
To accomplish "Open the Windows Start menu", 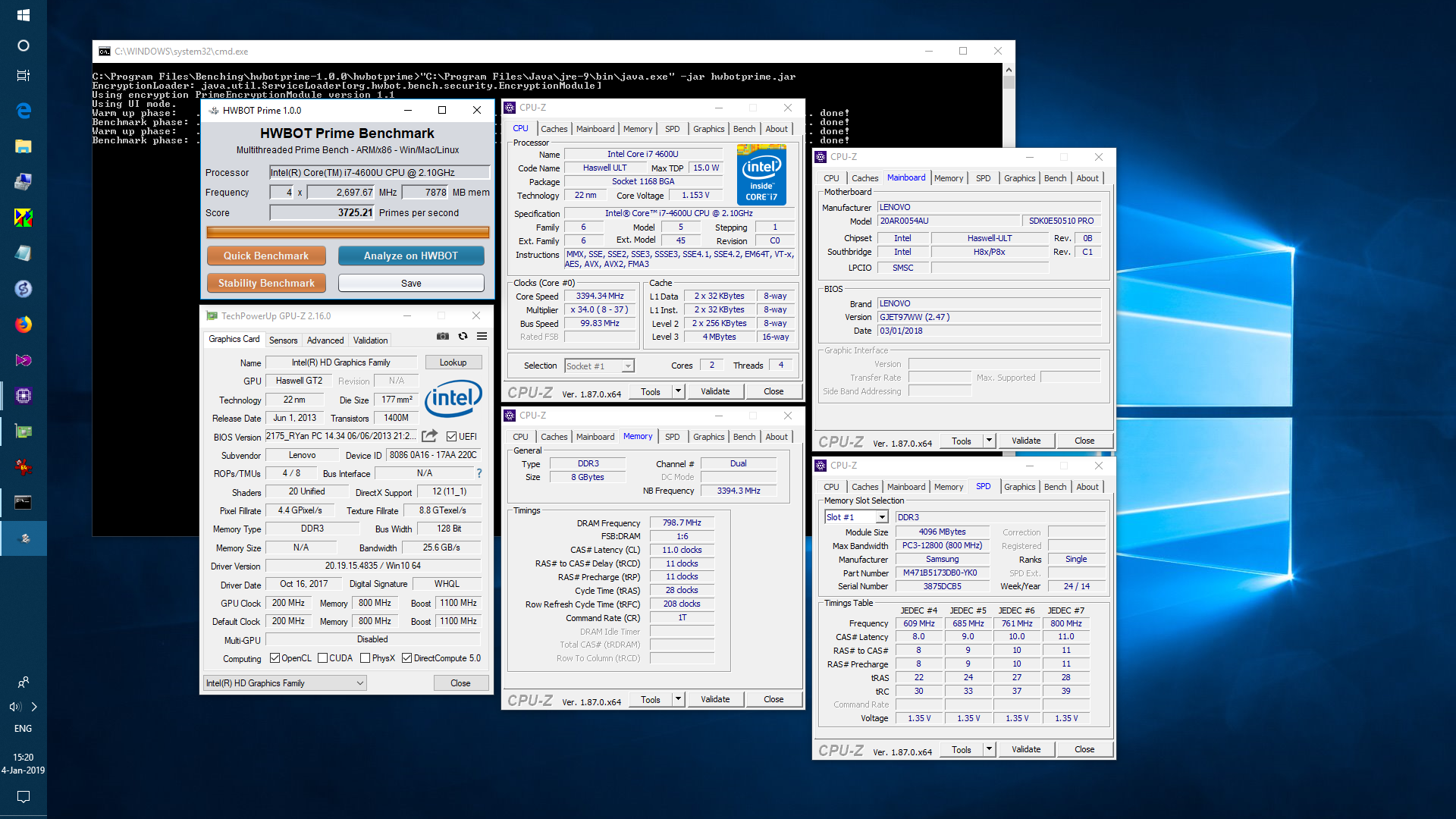I will [x=23, y=14].
